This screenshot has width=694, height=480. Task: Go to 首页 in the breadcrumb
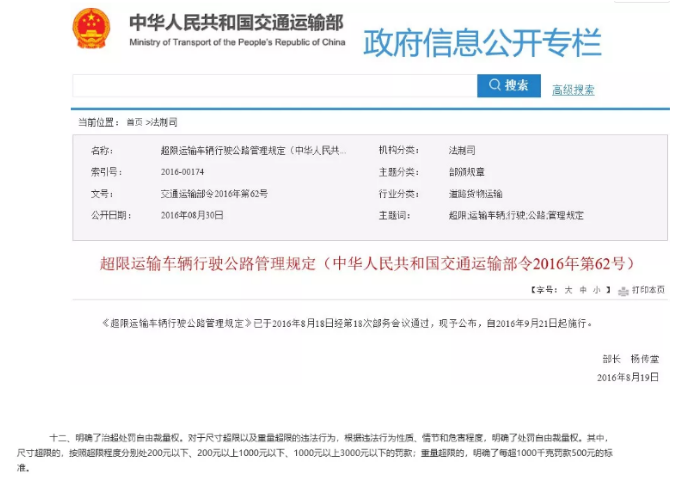click(134, 122)
